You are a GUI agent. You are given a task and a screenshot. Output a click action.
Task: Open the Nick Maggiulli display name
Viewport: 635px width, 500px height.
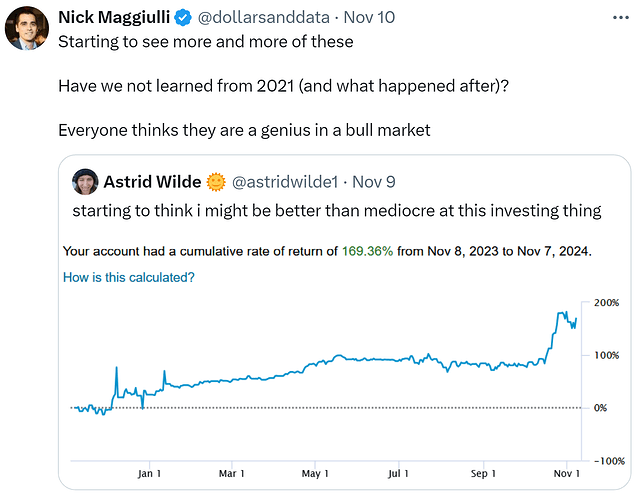click(114, 17)
